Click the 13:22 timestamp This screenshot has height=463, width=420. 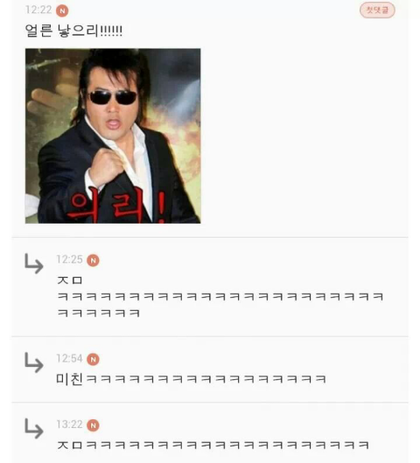(69, 424)
